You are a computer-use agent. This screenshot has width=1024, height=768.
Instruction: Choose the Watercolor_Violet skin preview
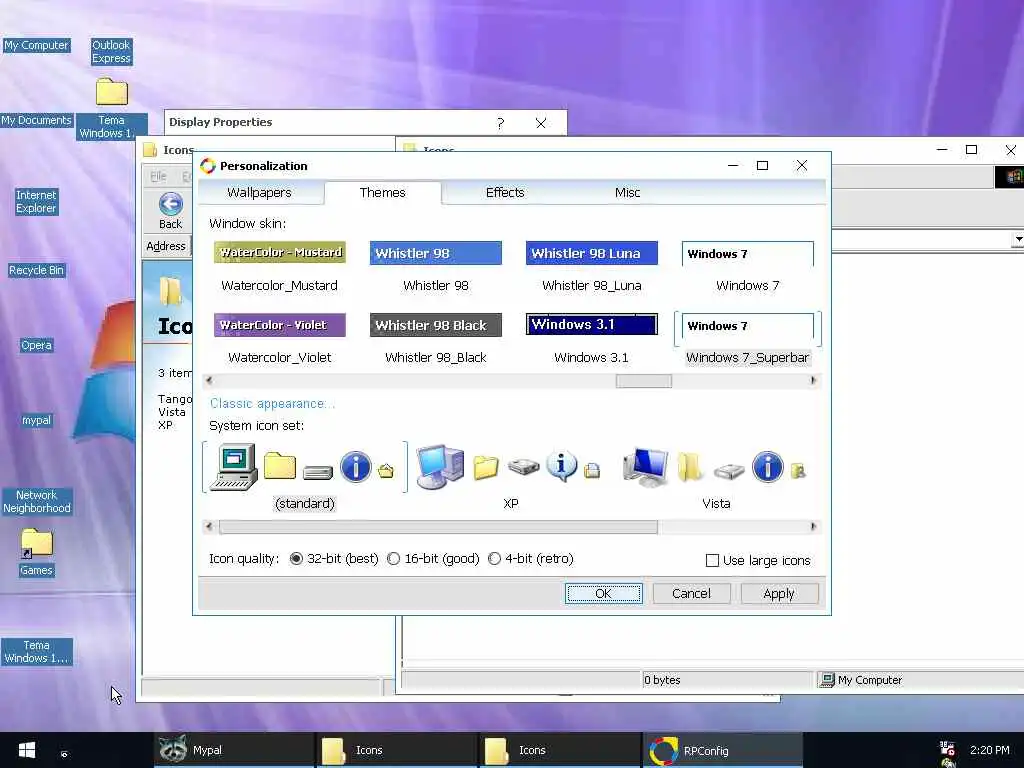pos(280,325)
